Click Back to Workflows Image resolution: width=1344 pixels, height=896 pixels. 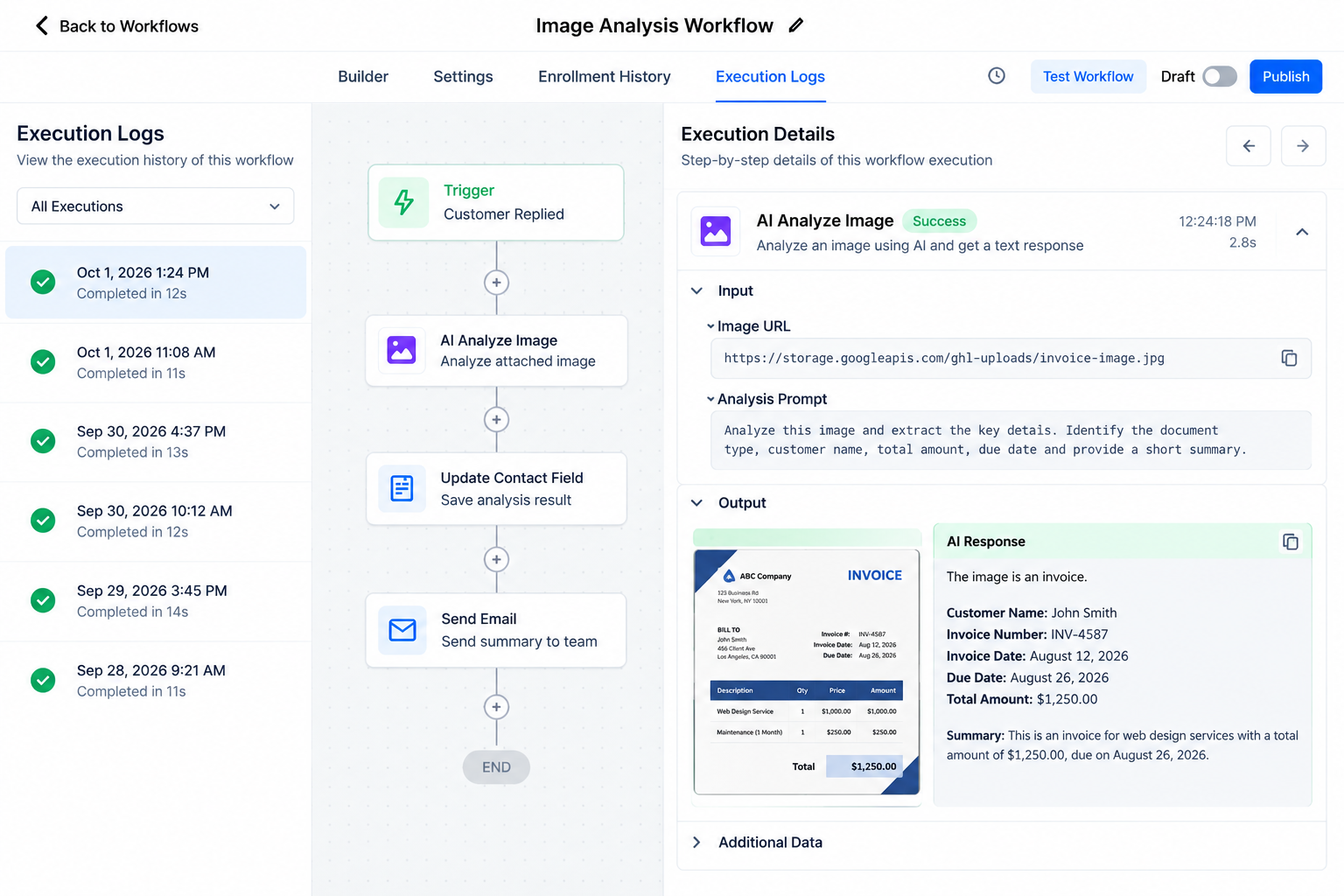[116, 26]
